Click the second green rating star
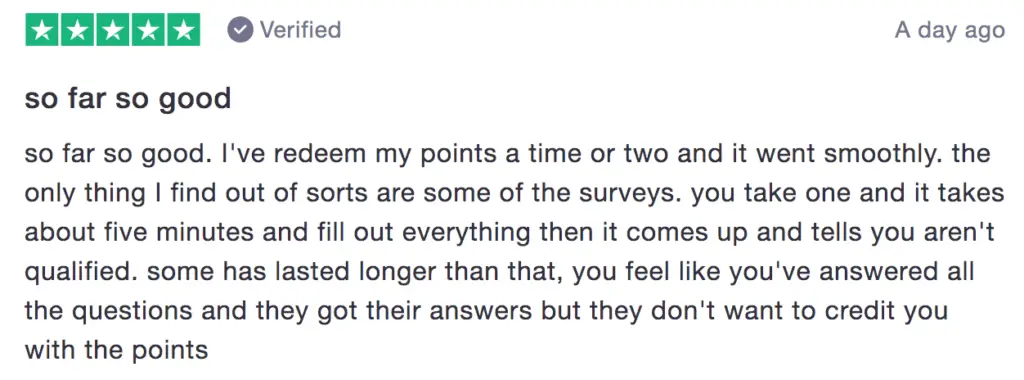Viewport: 1024px width, 380px height. click(x=78, y=30)
